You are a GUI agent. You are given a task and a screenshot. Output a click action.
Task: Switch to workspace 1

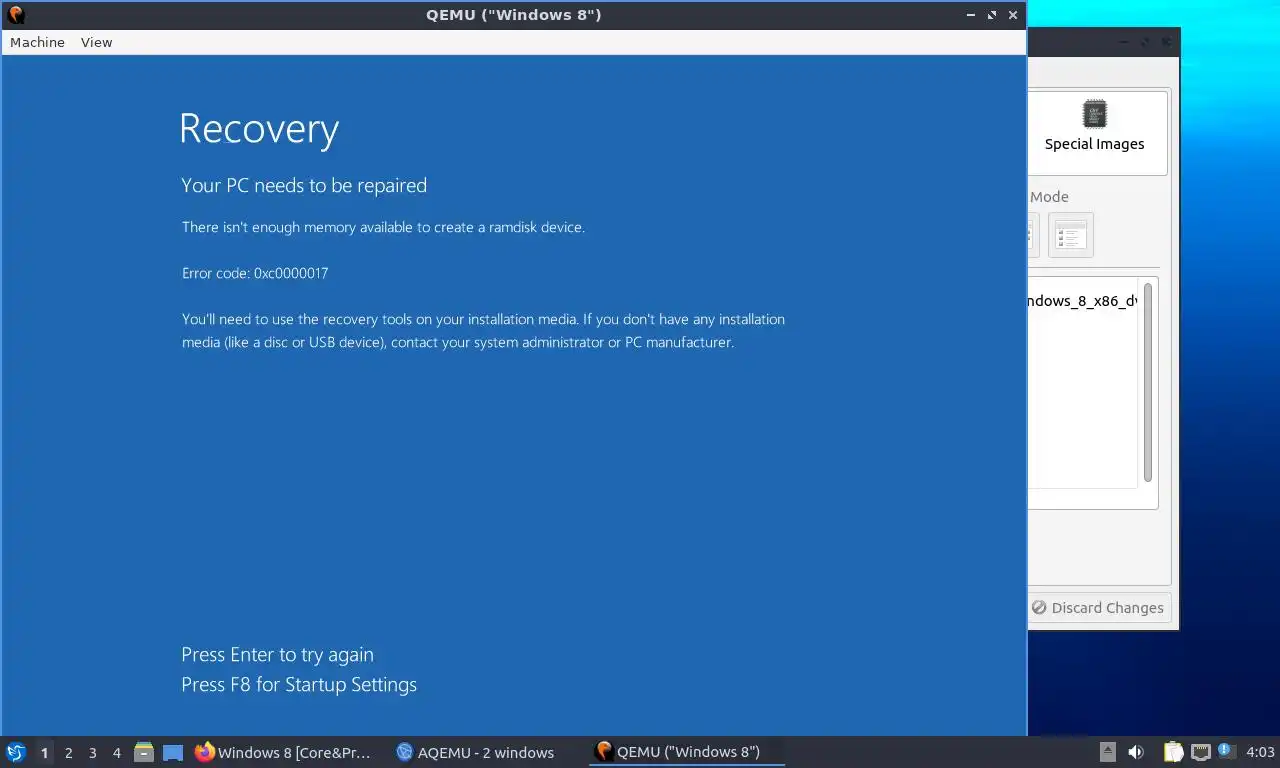click(x=44, y=753)
